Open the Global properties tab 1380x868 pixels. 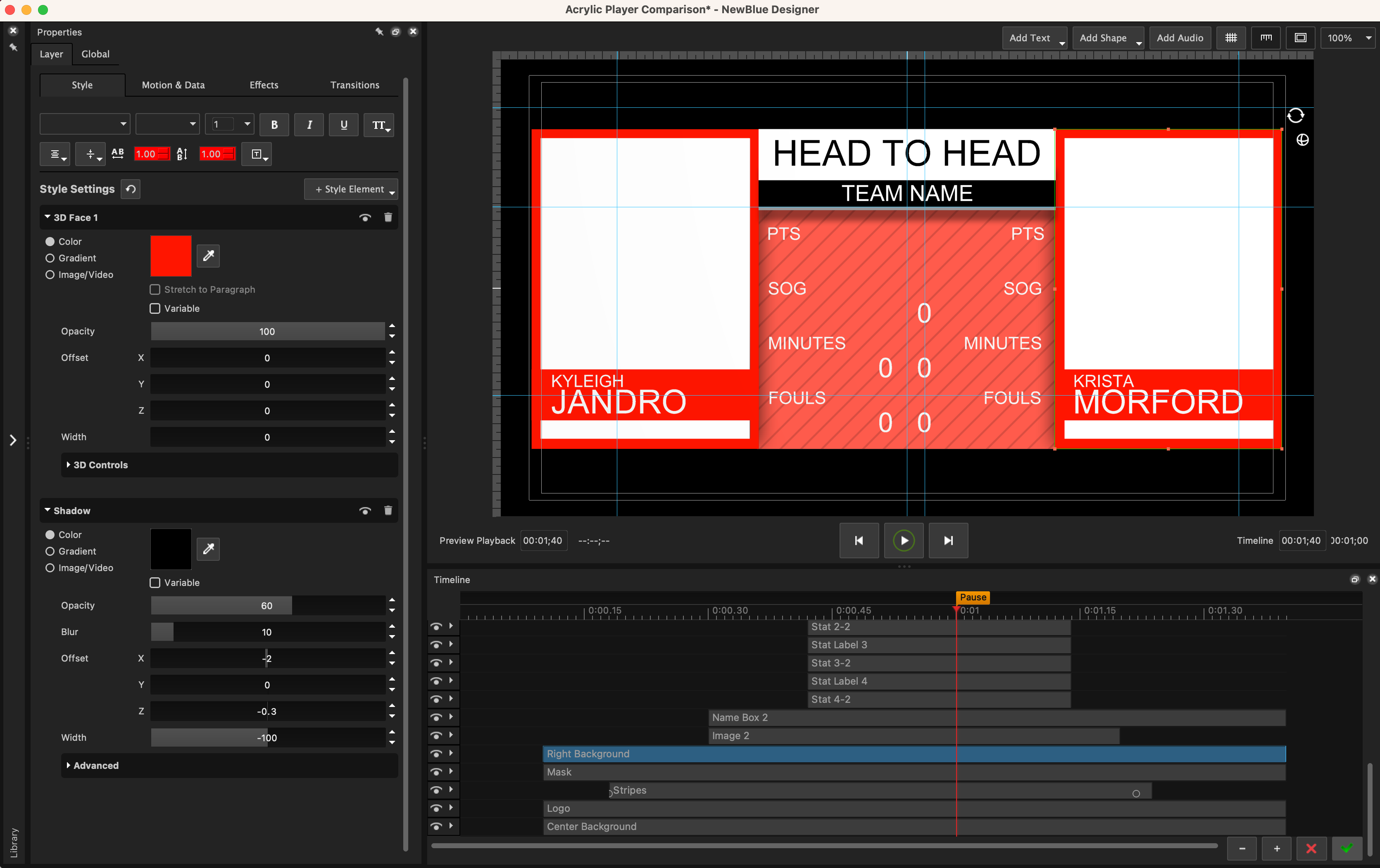[95, 54]
